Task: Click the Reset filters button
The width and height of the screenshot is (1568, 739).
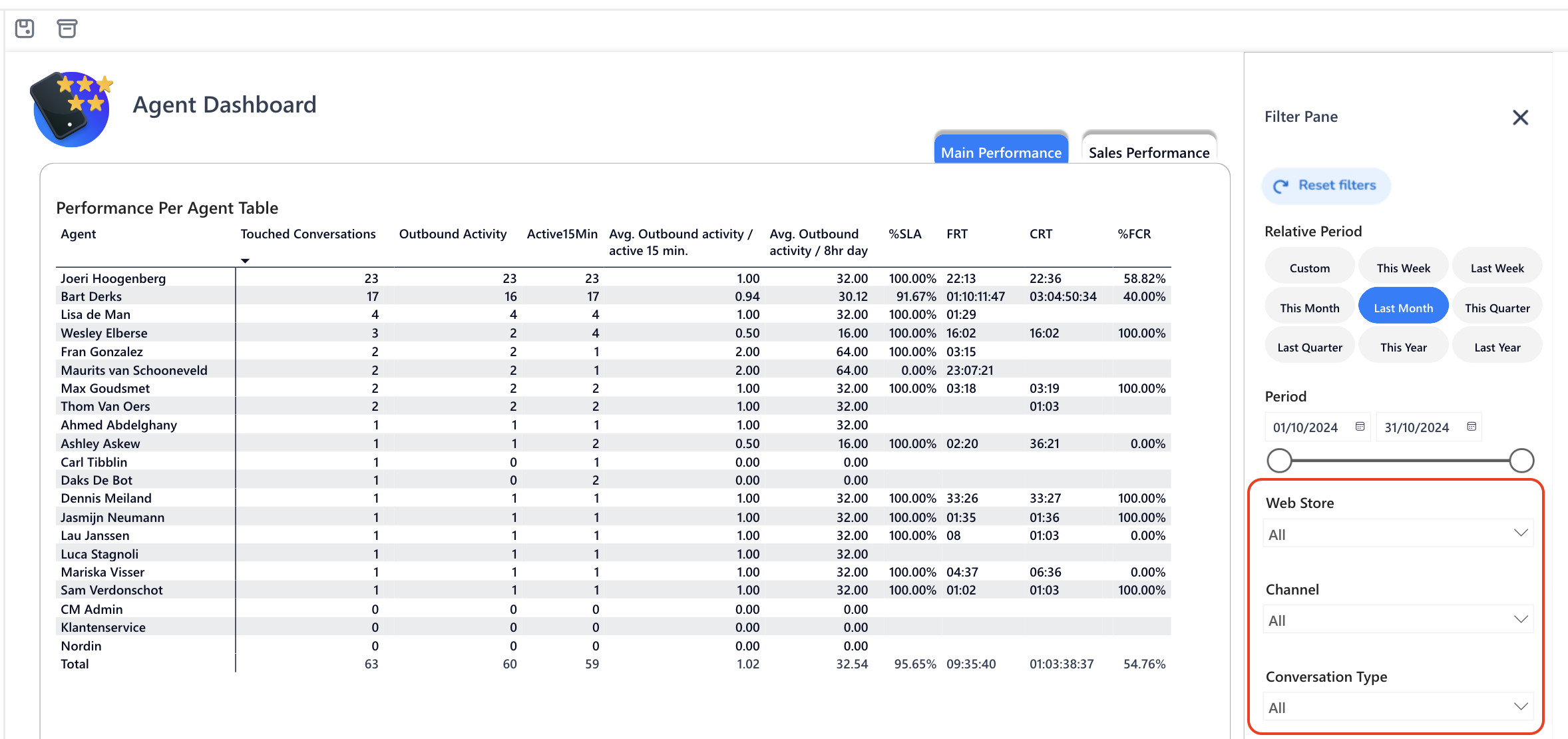Action: pos(1326,186)
